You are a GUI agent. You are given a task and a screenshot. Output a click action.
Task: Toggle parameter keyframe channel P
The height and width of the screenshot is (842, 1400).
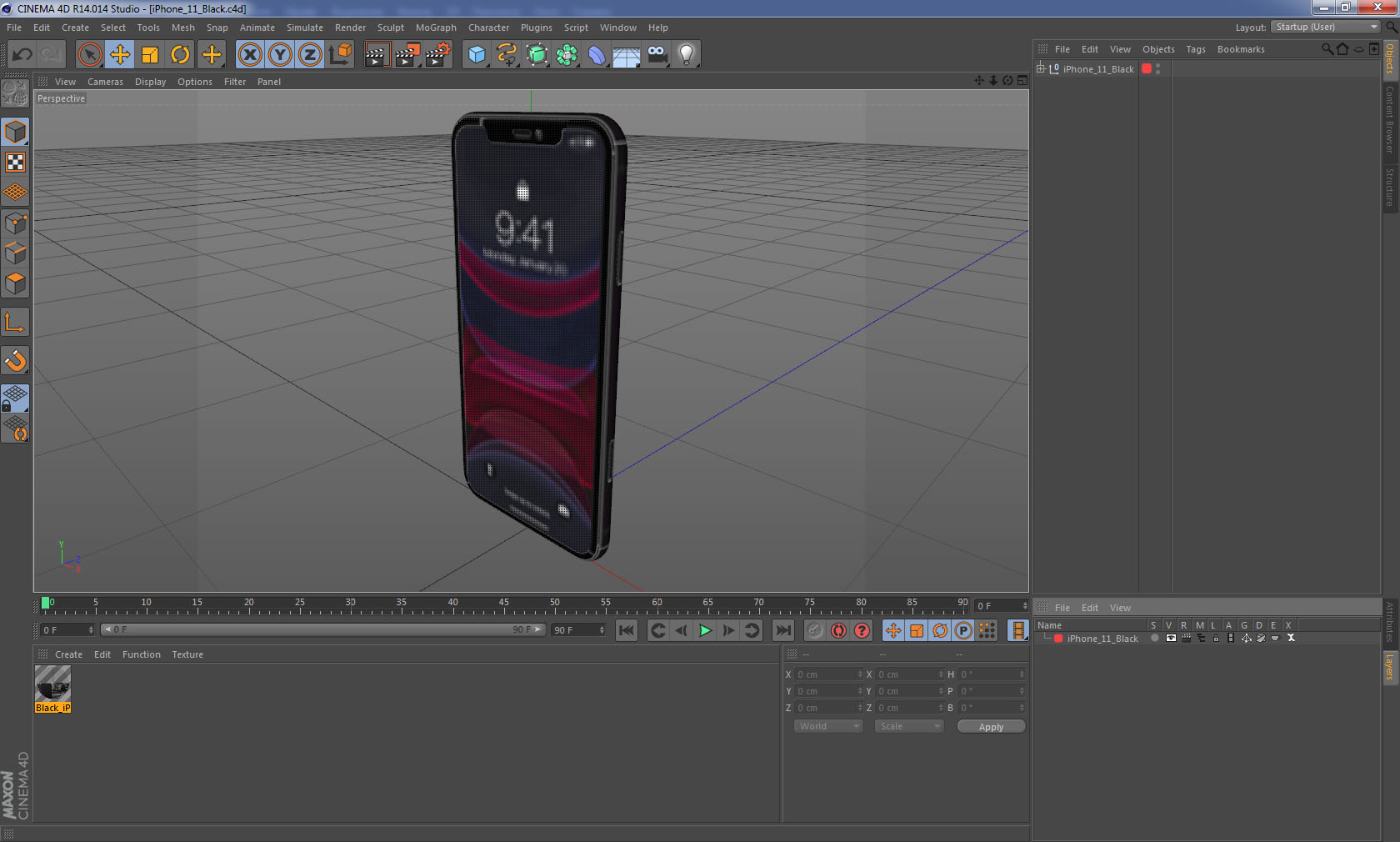click(963, 630)
